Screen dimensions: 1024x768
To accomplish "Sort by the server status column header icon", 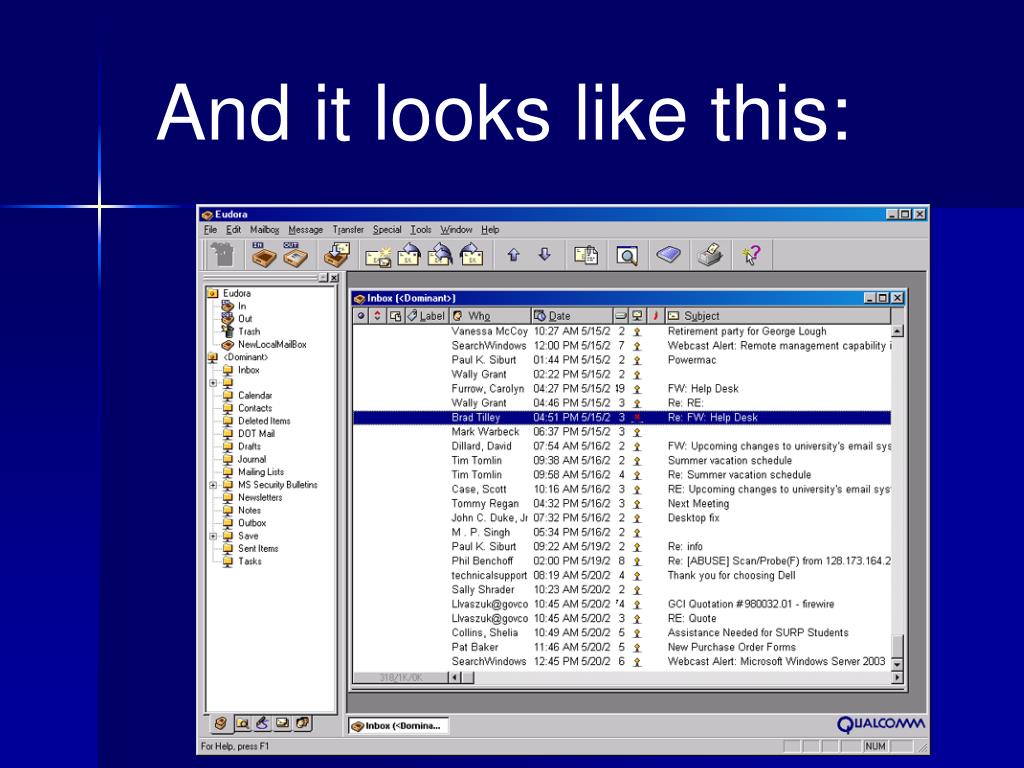I will 637,316.
